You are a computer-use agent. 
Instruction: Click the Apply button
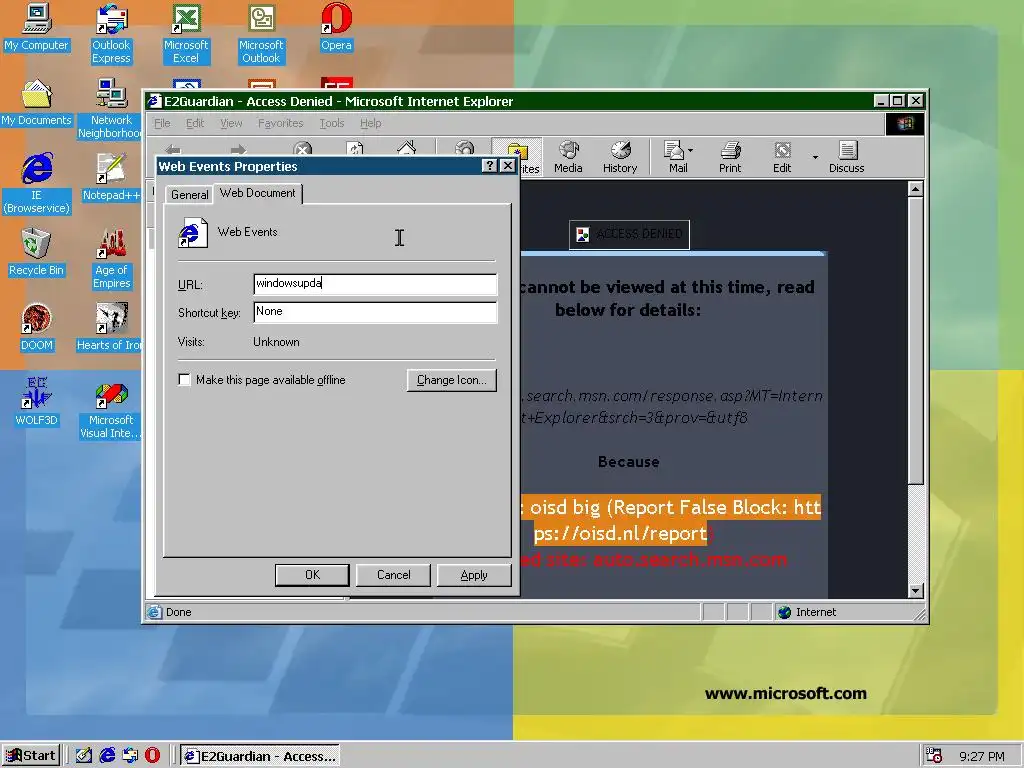(x=473, y=575)
